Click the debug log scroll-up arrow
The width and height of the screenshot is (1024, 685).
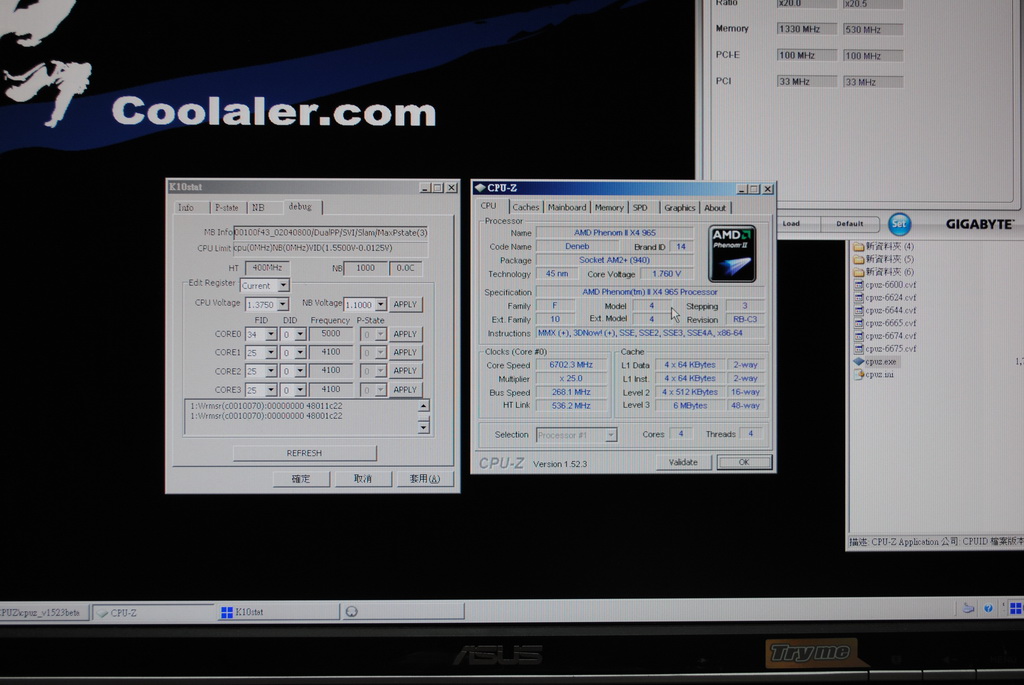click(423, 406)
